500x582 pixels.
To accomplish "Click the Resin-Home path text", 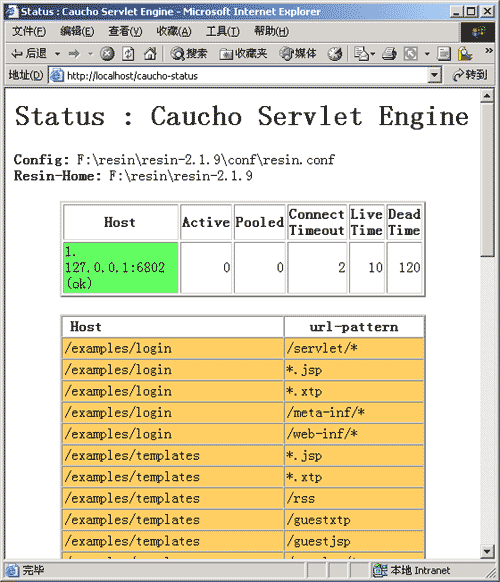I will tap(181, 176).
